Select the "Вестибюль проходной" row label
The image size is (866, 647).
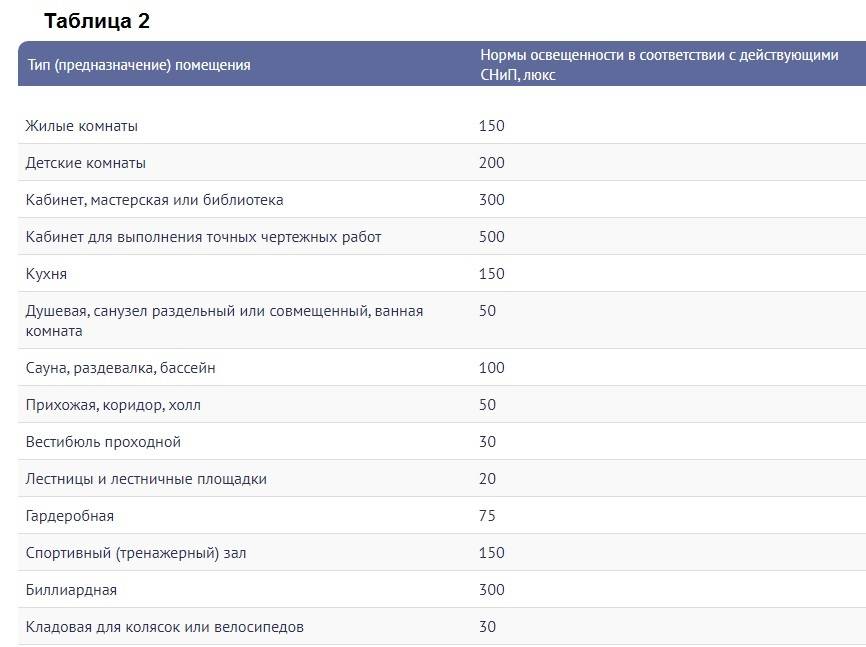coord(103,442)
